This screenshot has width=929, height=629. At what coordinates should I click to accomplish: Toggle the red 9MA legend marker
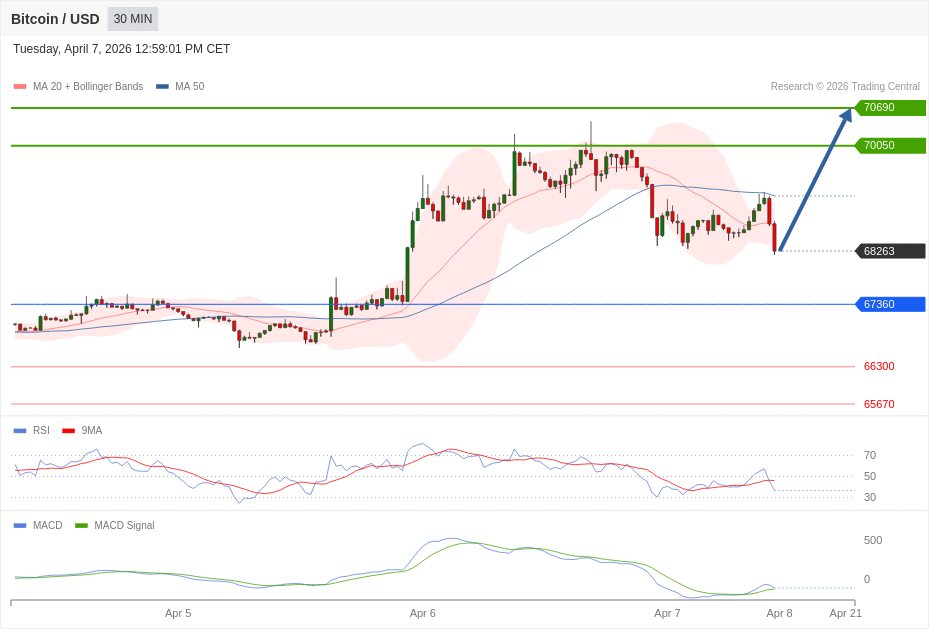point(68,431)
